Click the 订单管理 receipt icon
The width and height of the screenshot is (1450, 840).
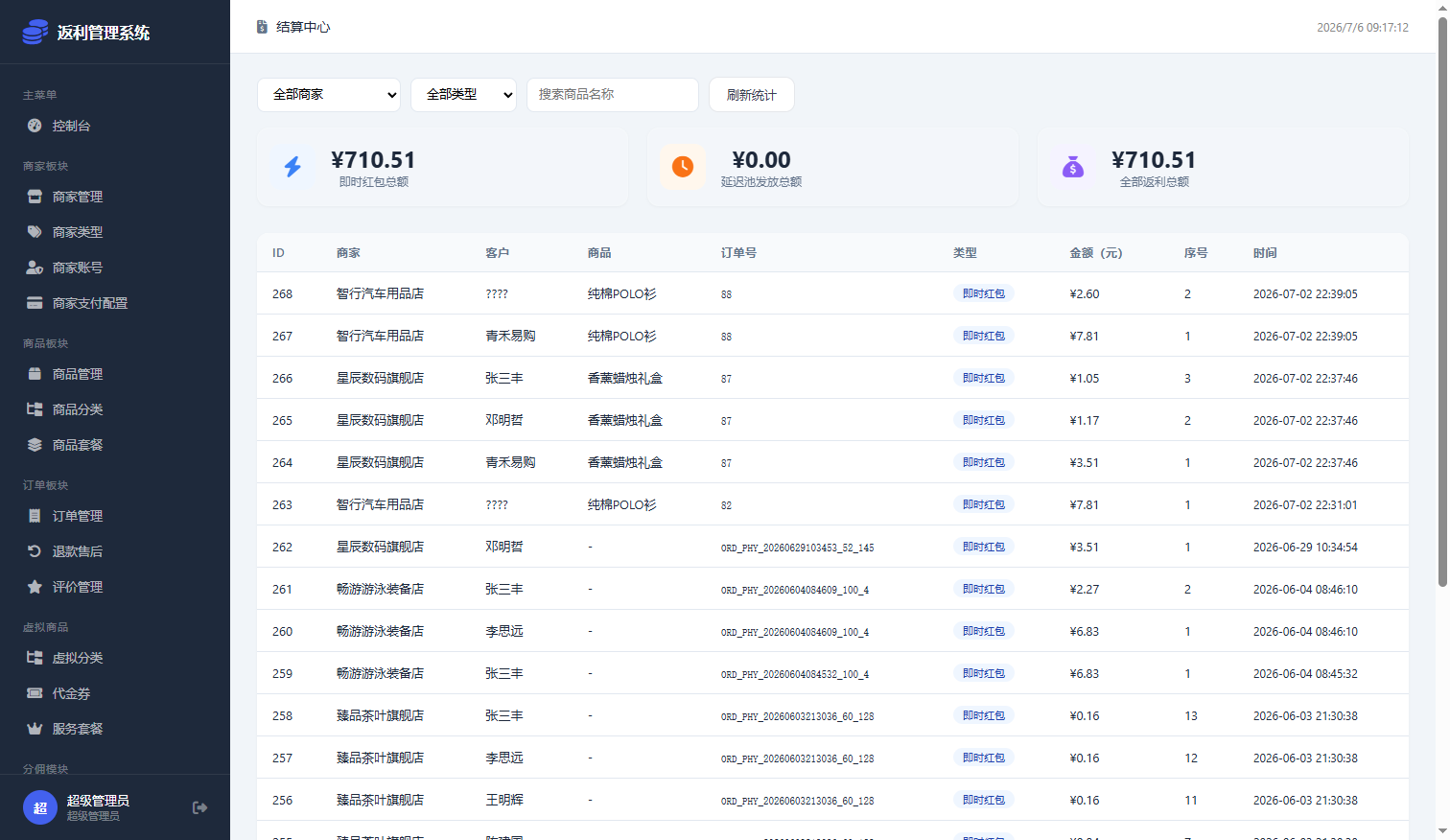(x=35, y=516)
